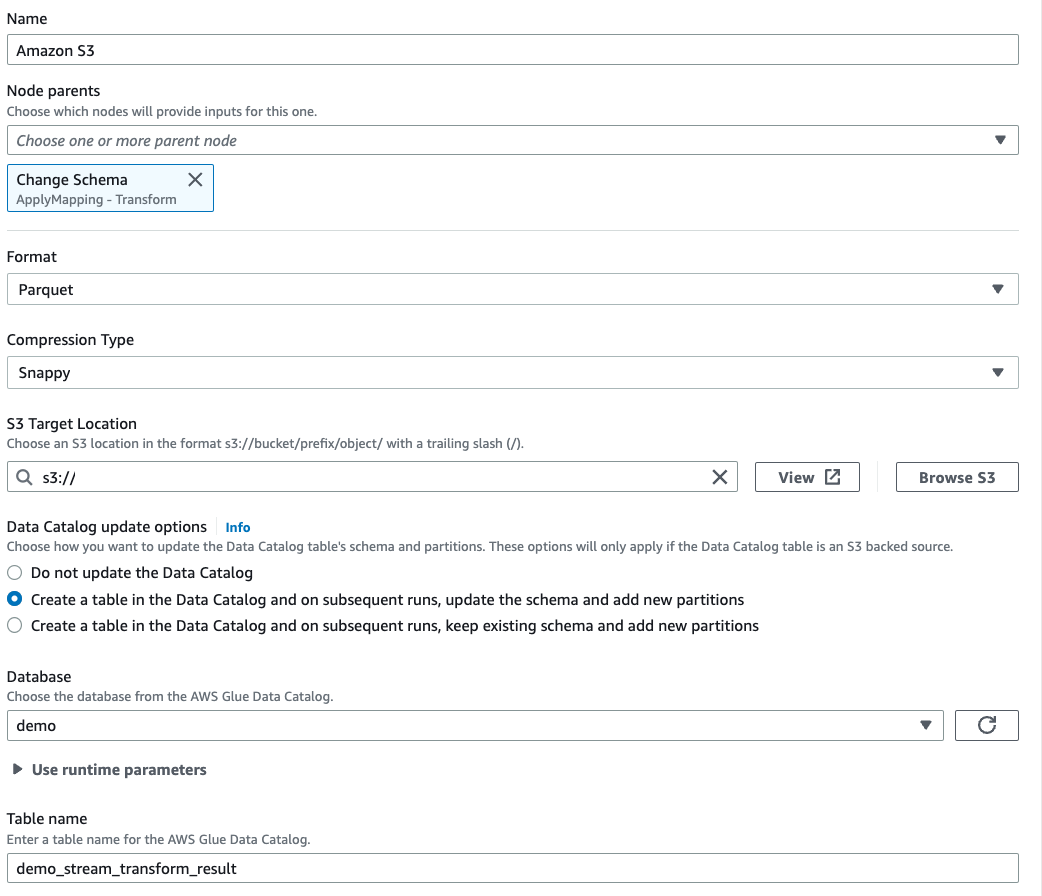Image resolution: width=1042 pixels, height=896 pixels.
Task: Click inside the S3 Target Location text box
Action: tap(370, 478)
